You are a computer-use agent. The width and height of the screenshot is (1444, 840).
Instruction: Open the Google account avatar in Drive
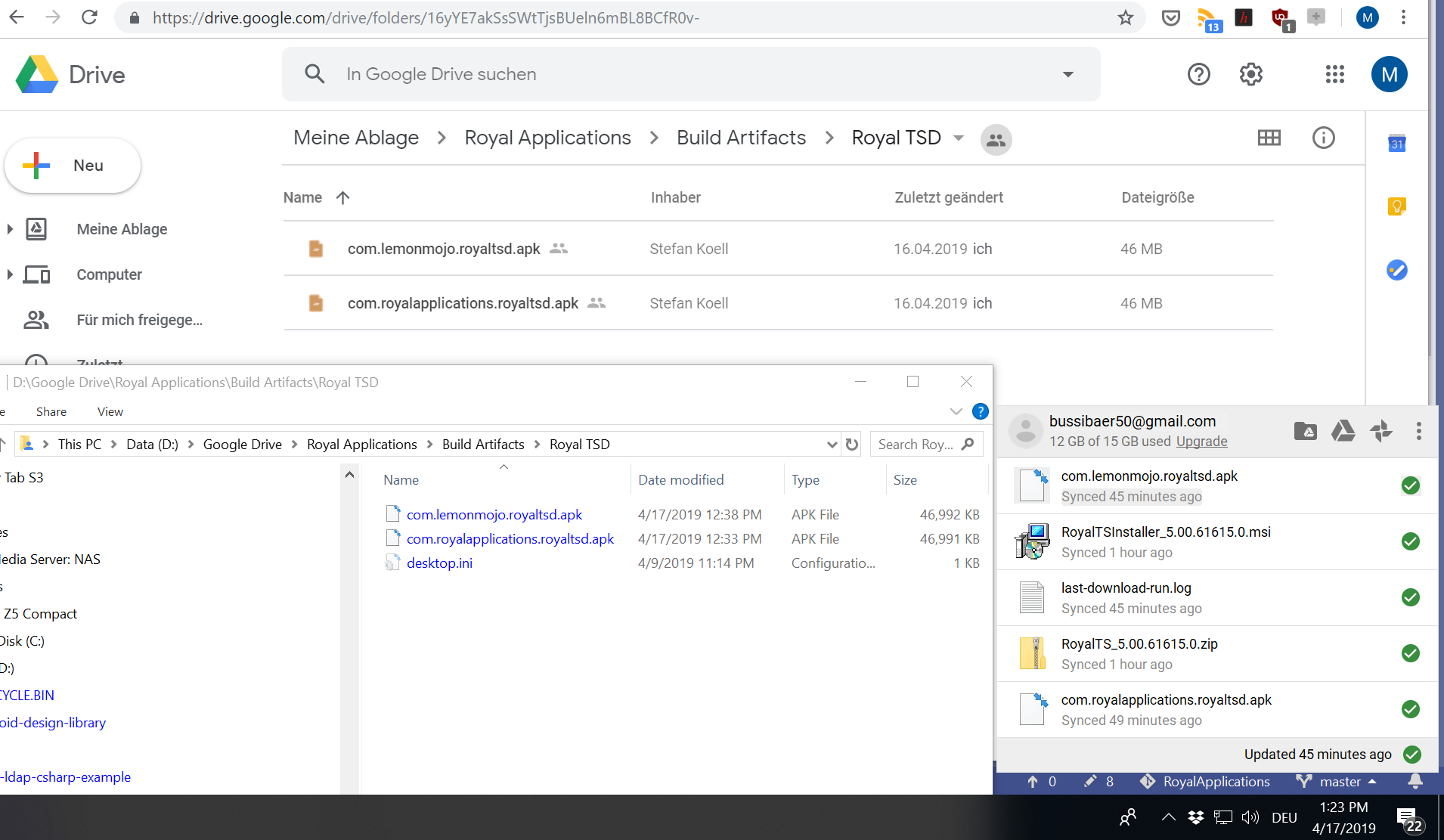pos(1390,74)
